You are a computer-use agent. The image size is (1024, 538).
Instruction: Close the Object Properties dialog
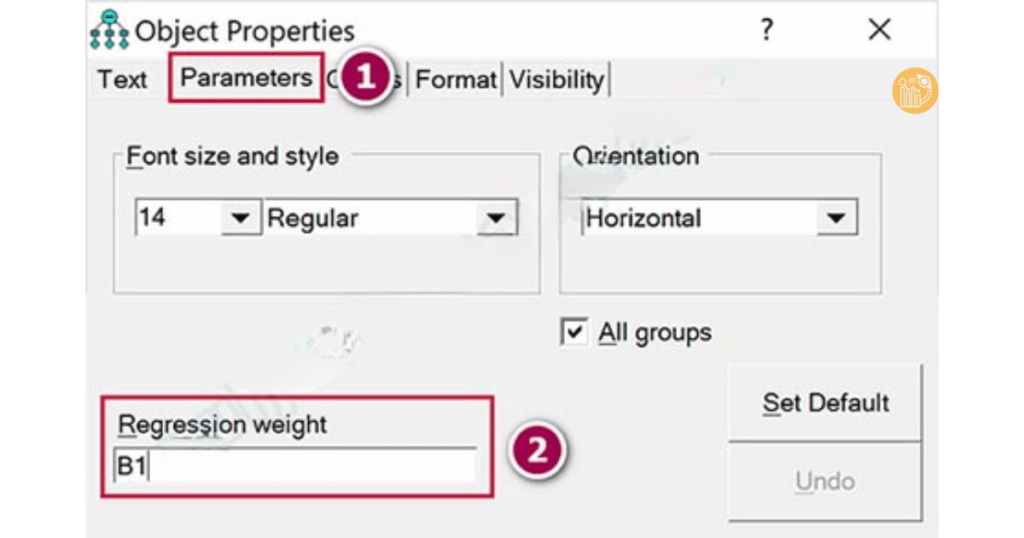(879, 30)
